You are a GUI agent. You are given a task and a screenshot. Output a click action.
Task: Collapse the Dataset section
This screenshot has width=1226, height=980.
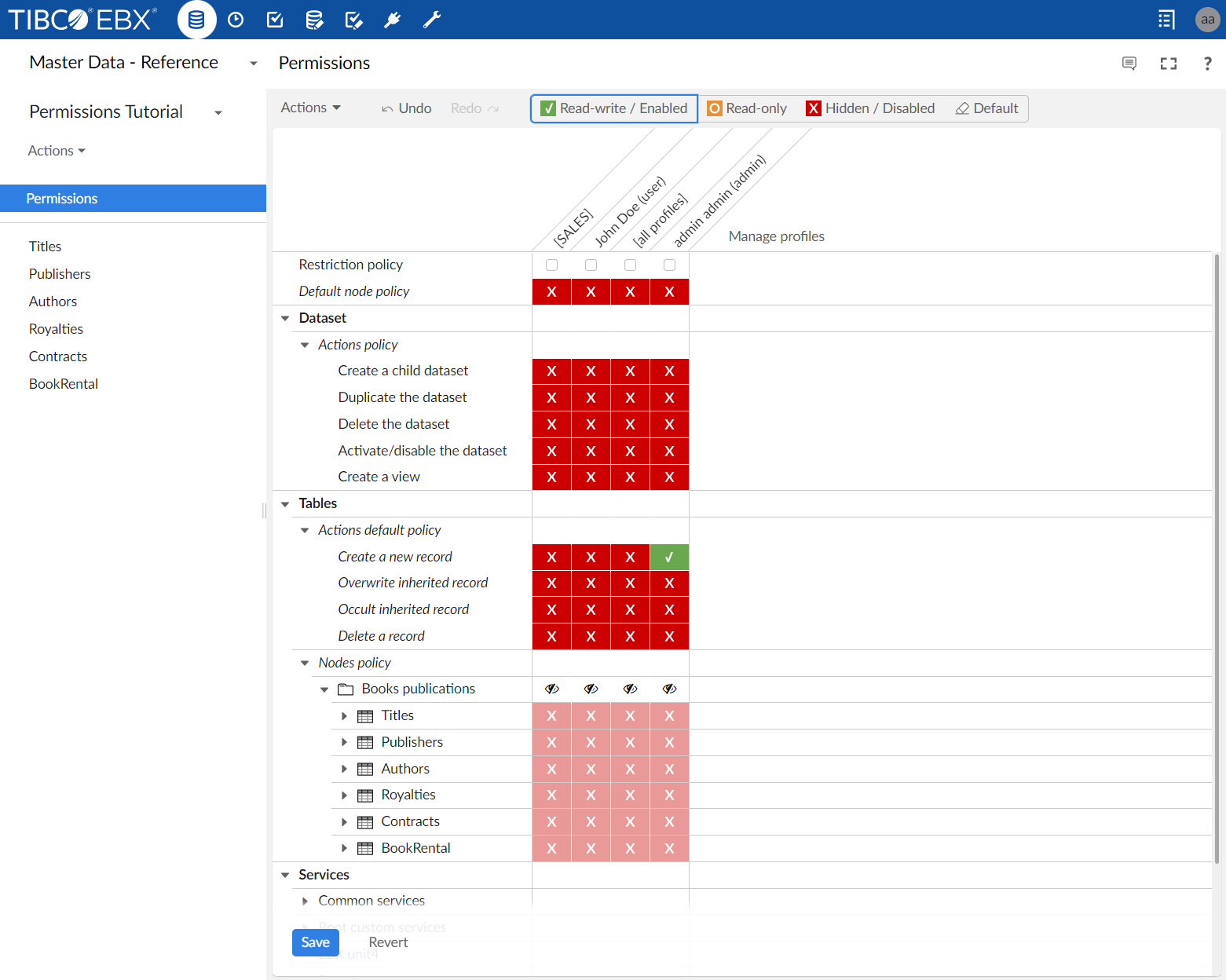[x=285, y=318]
